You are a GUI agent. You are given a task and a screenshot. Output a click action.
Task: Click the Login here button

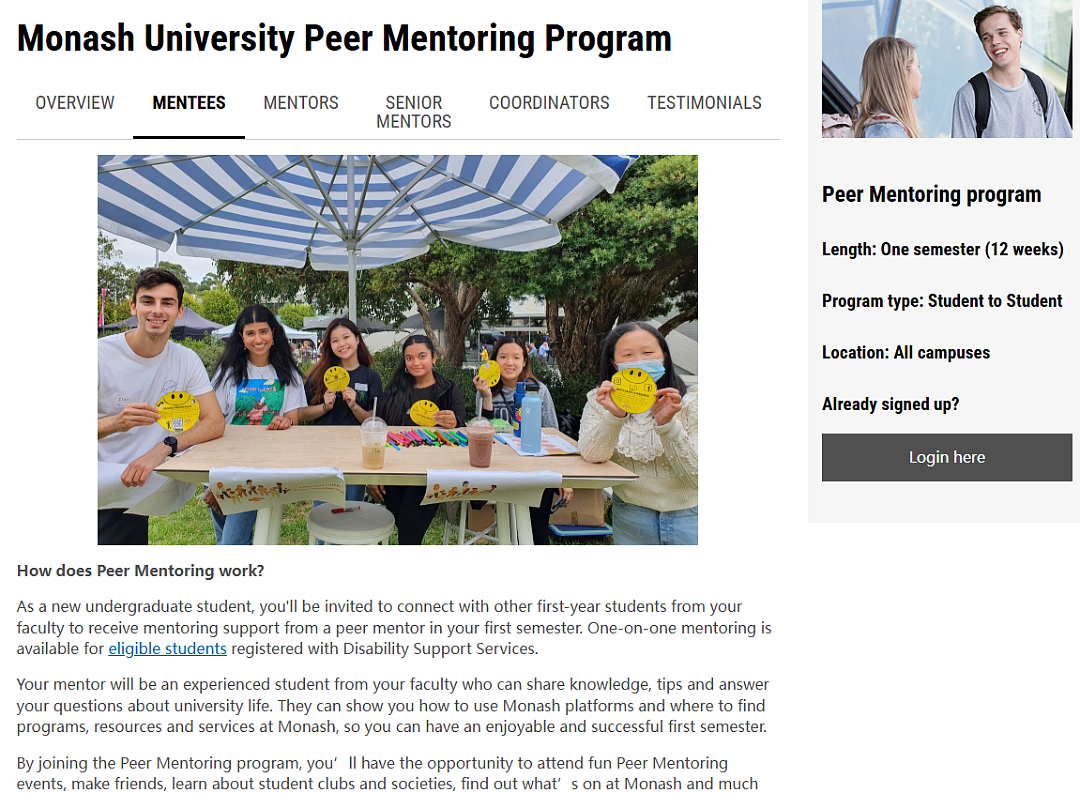[946, 457]
